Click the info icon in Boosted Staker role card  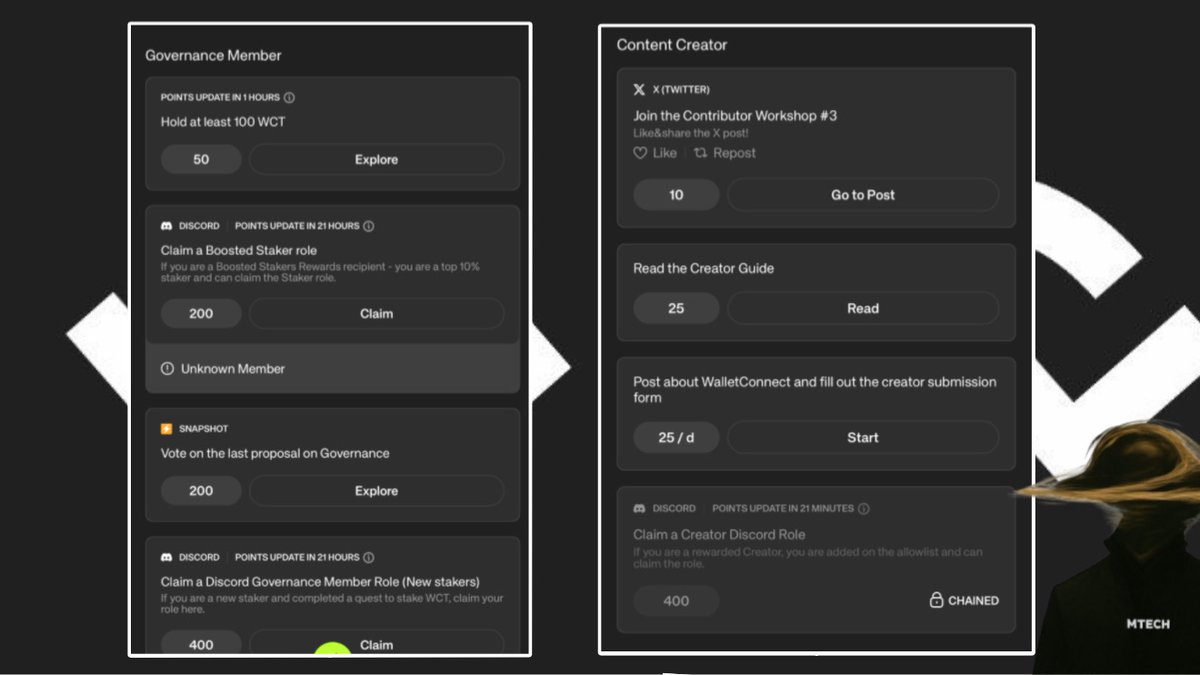pyautogui.click(x=368, y=226)
